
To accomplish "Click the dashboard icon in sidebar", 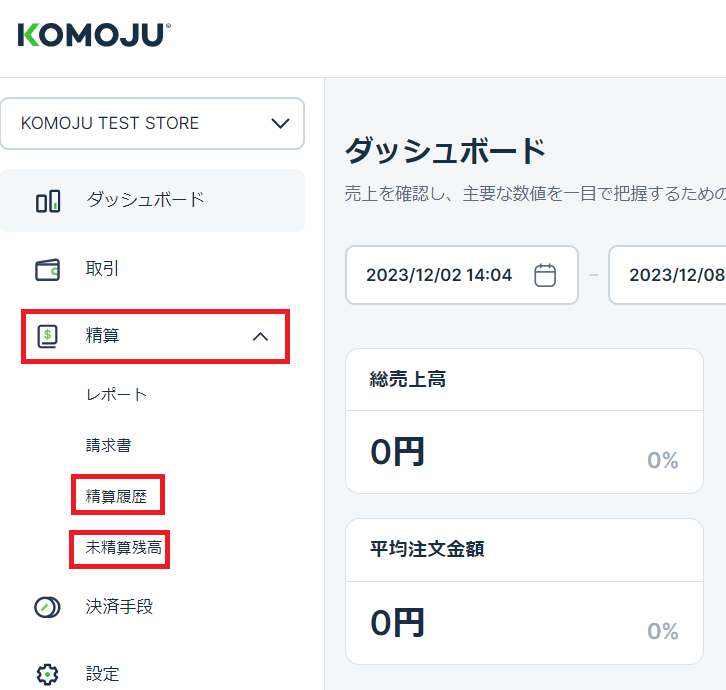I will point(48,200).
